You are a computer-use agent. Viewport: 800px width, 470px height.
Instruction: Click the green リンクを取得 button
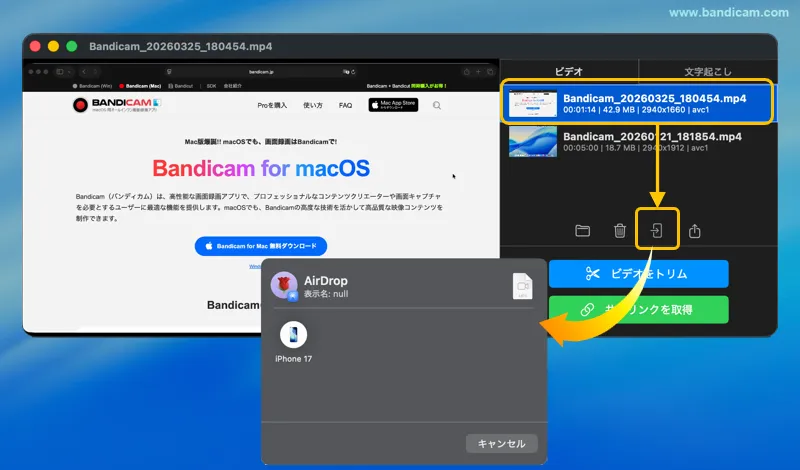point(638,309)
